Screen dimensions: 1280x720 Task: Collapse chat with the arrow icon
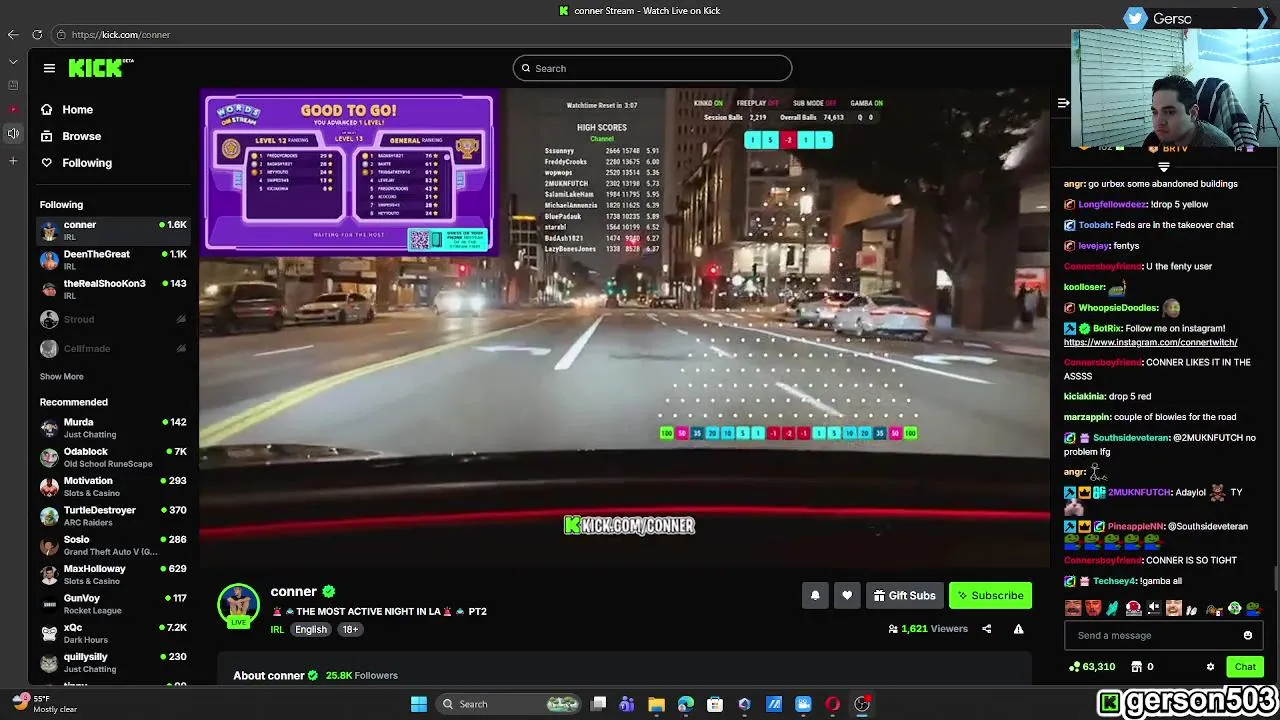tap(1063, 103)
